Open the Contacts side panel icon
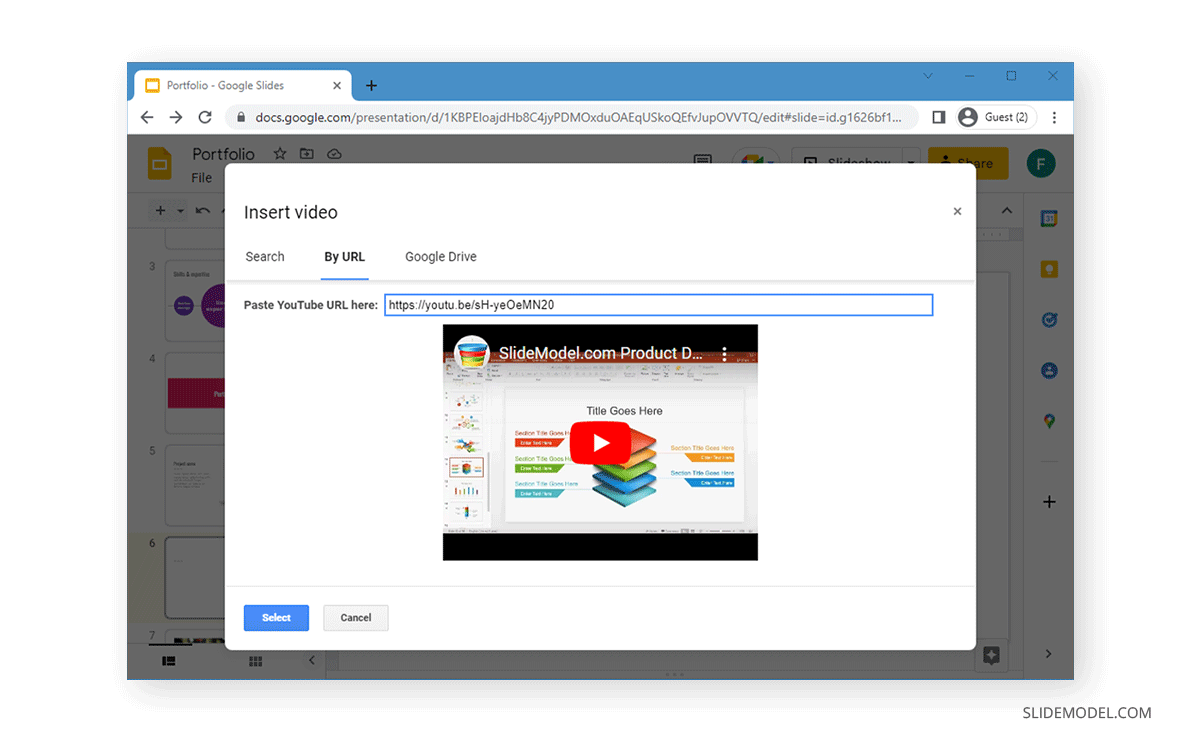Screen dimensions: 1200x743 coord(1048,370)
